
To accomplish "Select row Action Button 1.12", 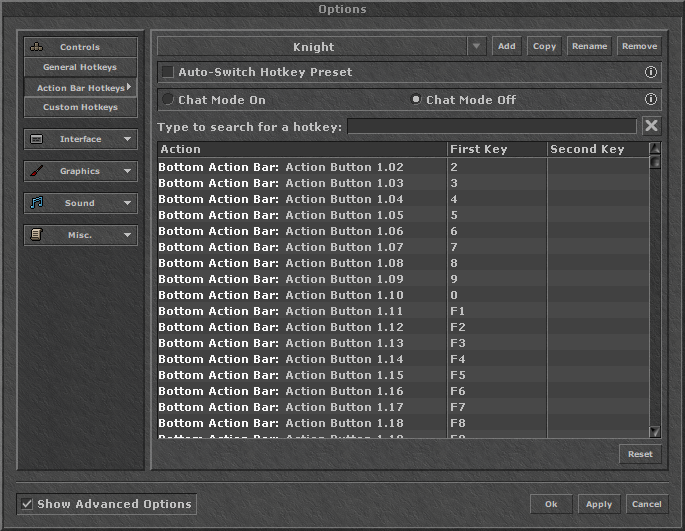I will click(x=403, y=327).
